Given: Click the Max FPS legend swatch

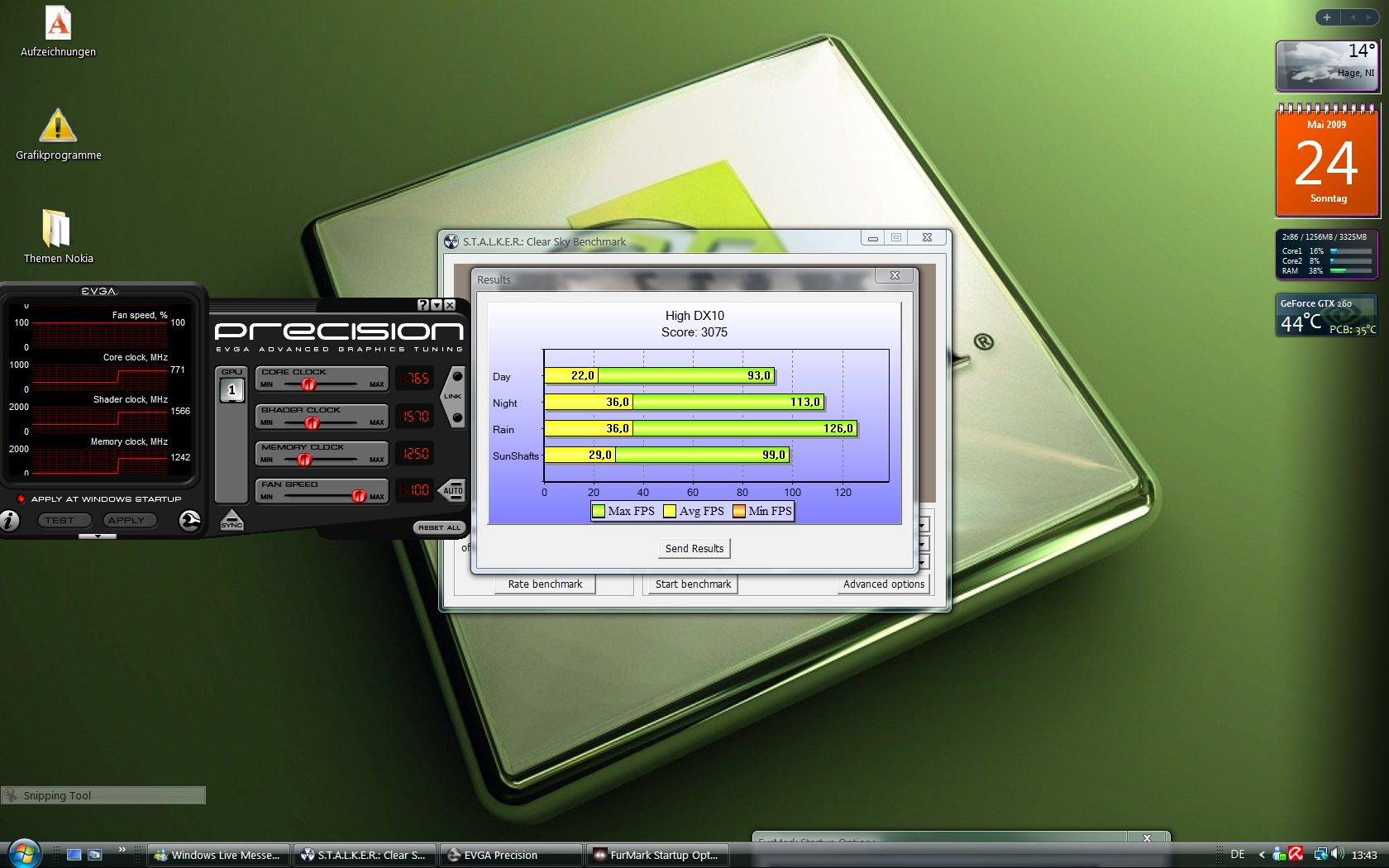Looking at the screenshot, I should [x=599, y=511].
